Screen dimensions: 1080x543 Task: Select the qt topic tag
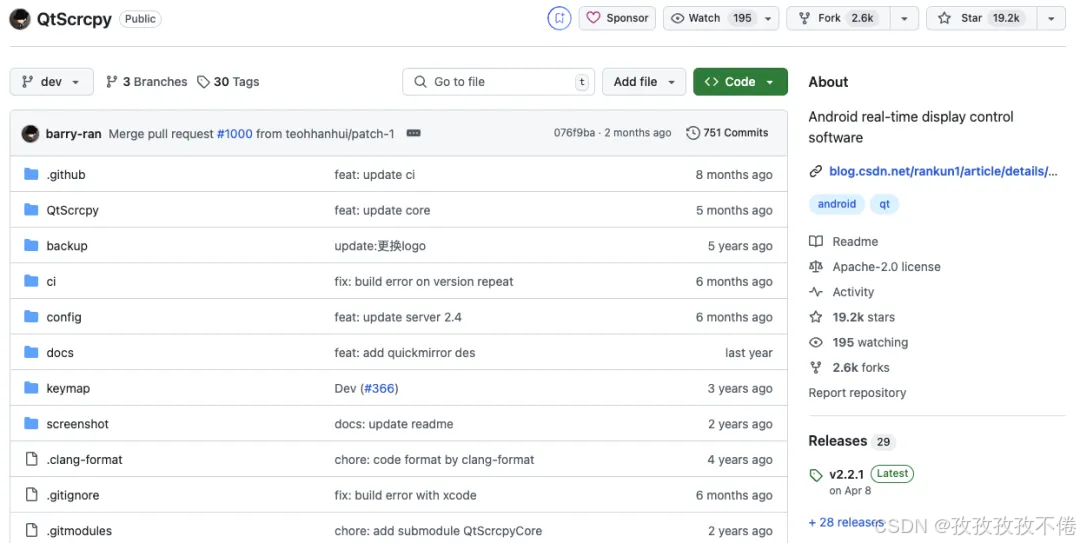tap(884, 204)
